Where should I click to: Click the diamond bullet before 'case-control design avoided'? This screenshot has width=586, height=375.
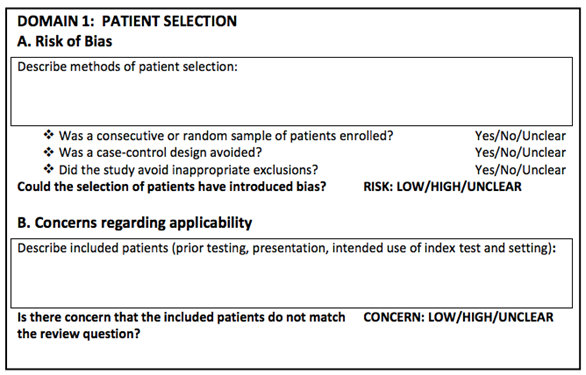click(x=49, y=152)
